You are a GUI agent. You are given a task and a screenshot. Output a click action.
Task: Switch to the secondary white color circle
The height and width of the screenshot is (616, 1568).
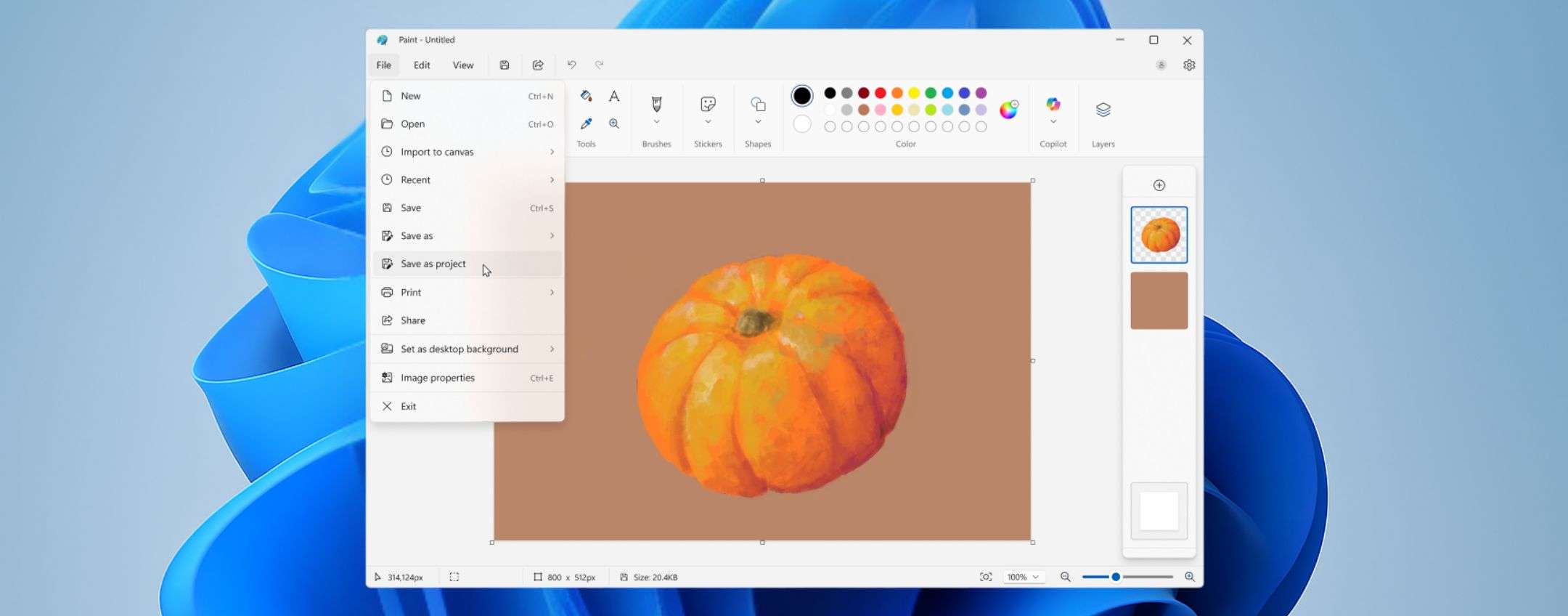pos(801,124)
